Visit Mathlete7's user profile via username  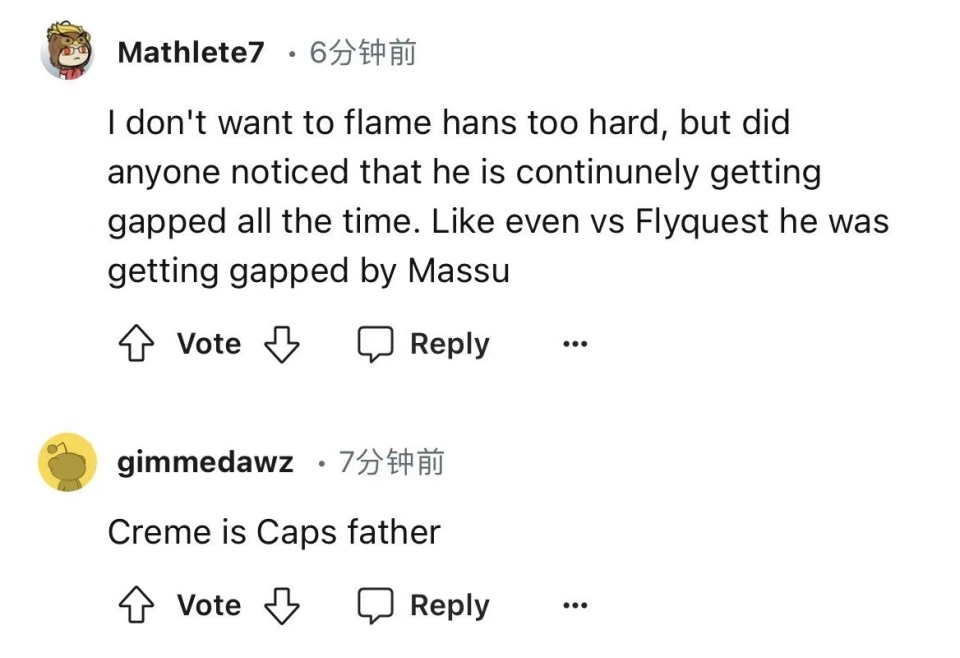(x=191, y=53)
